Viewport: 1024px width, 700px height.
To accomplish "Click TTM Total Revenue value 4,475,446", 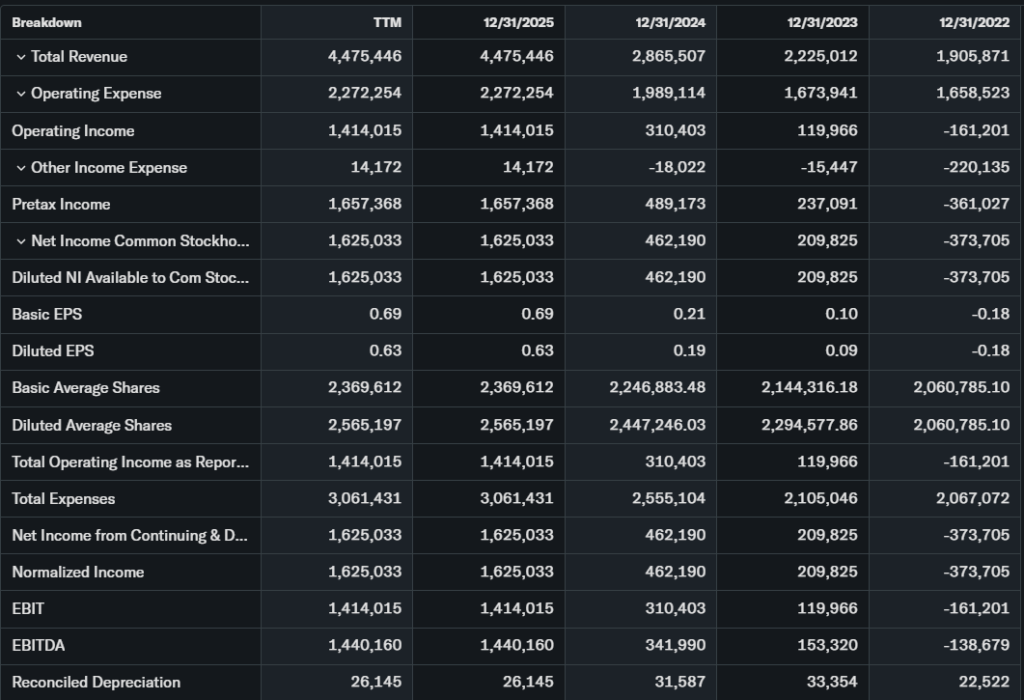I will (x=365, y=57).
